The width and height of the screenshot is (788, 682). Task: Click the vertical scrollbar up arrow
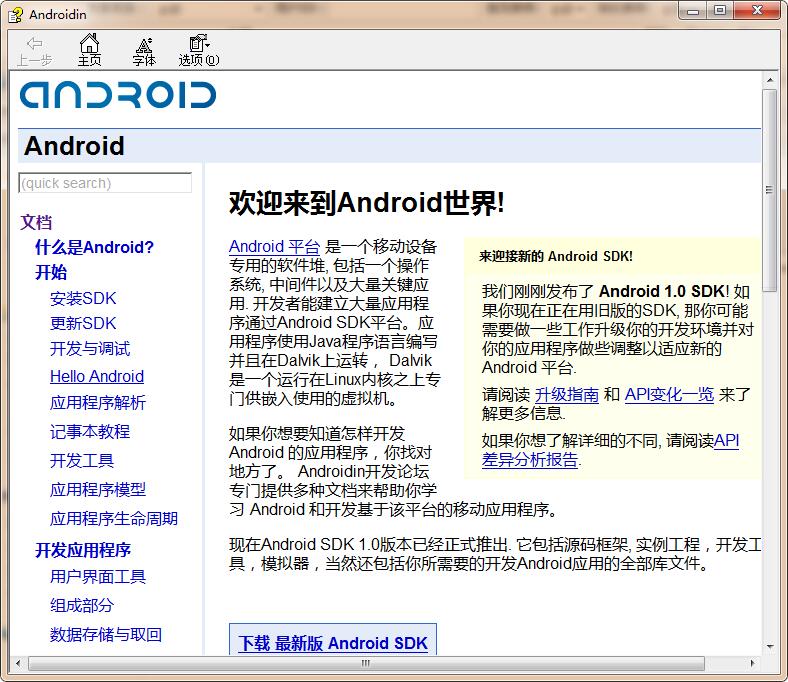click(769, 80)
